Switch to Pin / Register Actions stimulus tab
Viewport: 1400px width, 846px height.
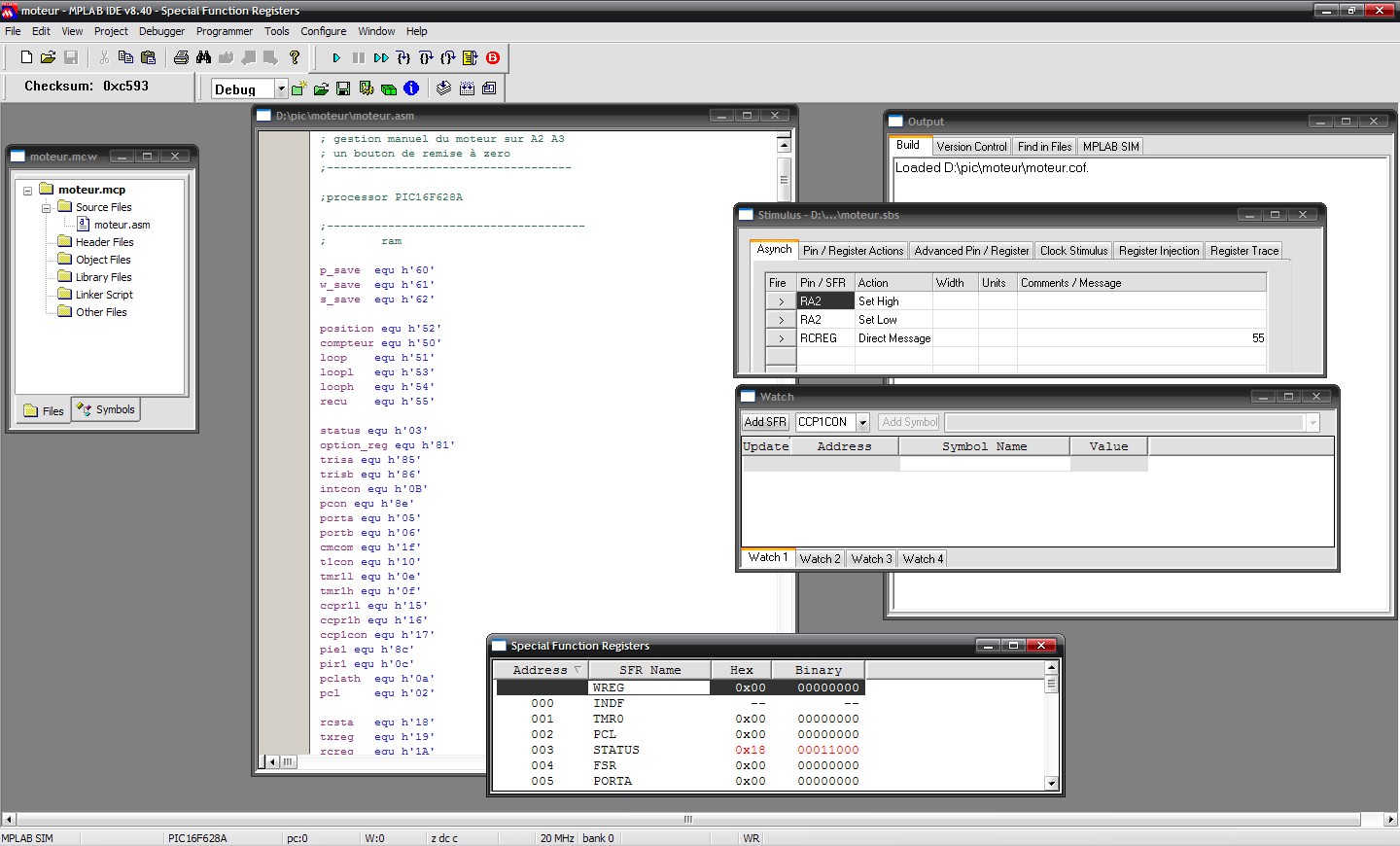click(853, 251)
